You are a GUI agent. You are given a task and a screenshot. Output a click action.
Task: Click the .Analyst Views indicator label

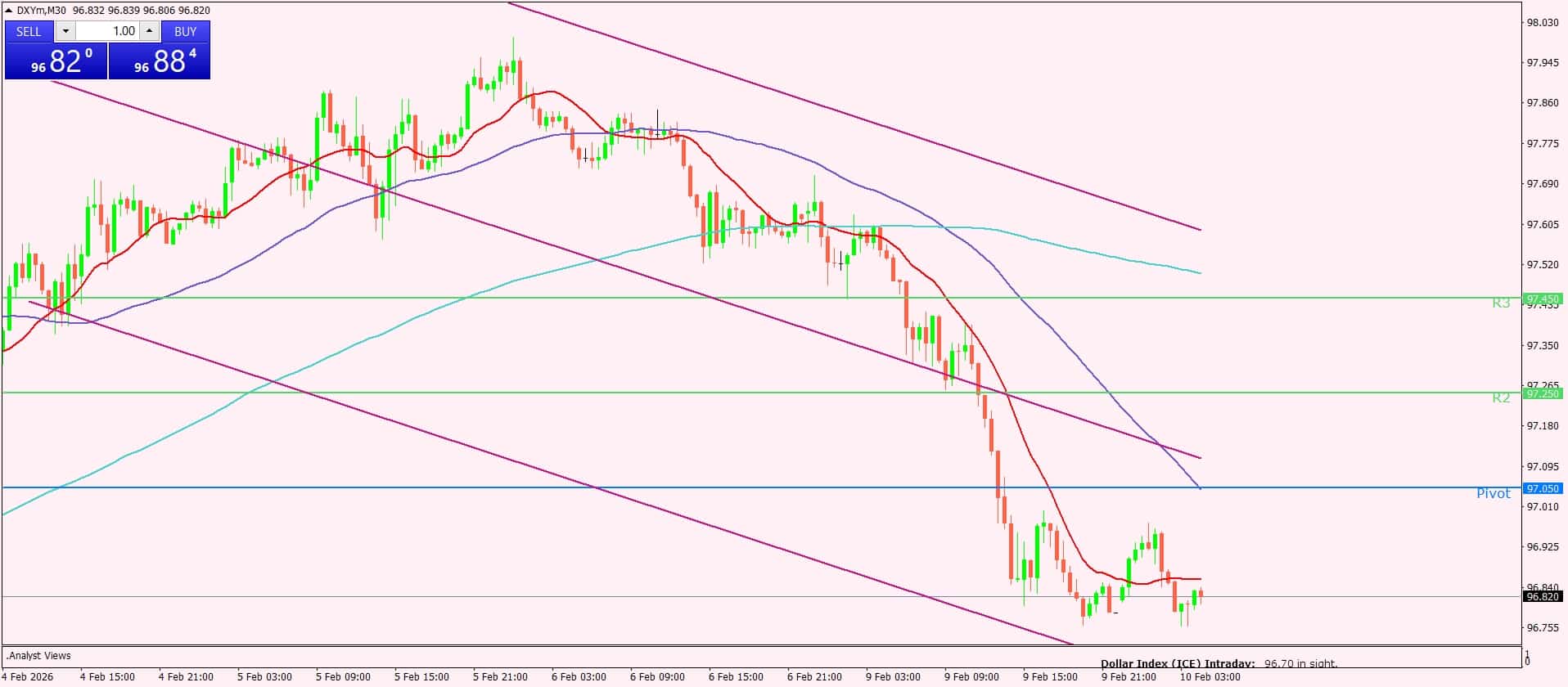coord(39,655)
